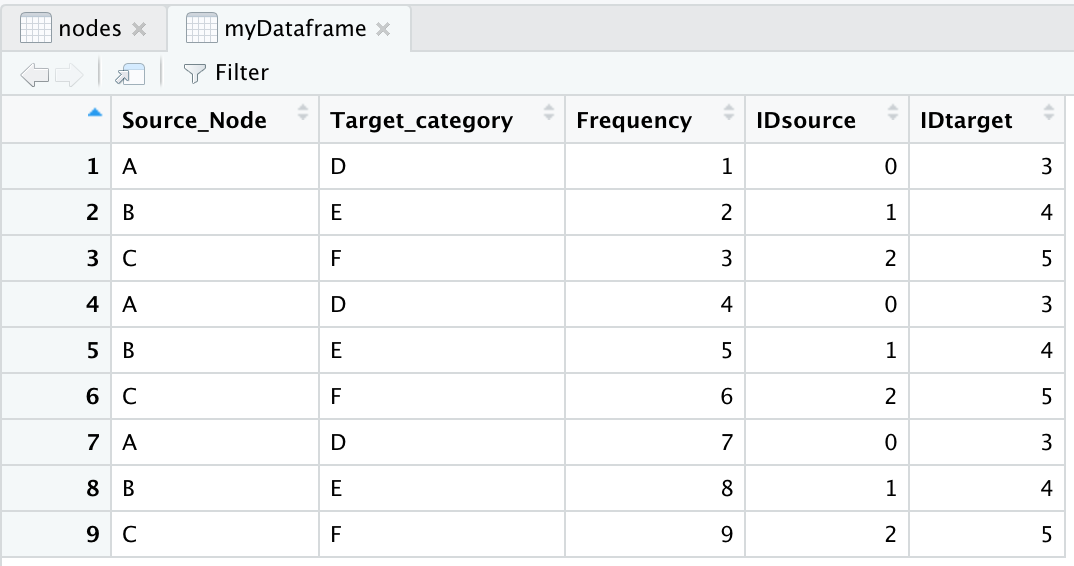
Task: Select the IDtarget cell in row 8
Action: coord(990,488)
